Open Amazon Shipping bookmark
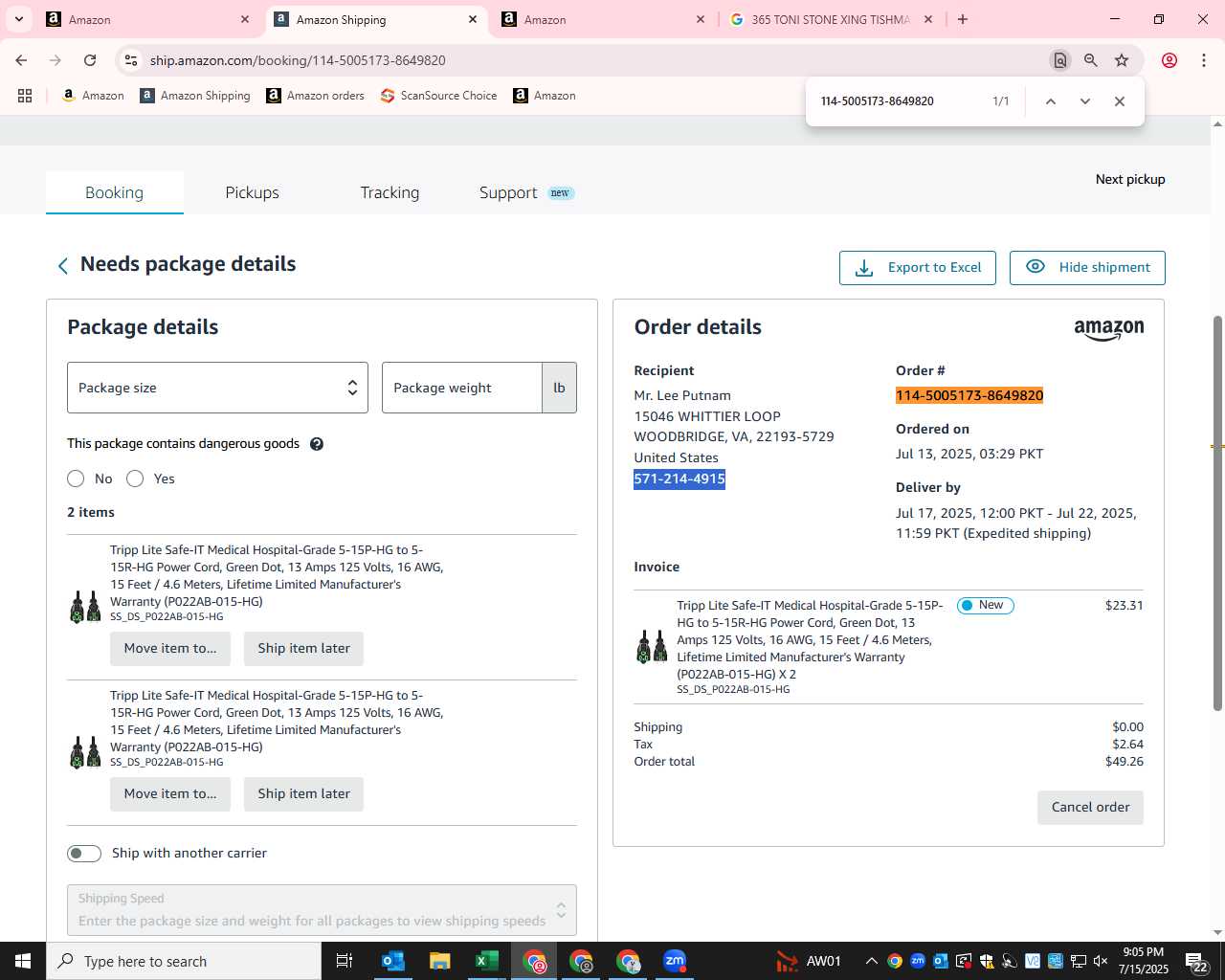1225x980 pixels. coord(195,96)
